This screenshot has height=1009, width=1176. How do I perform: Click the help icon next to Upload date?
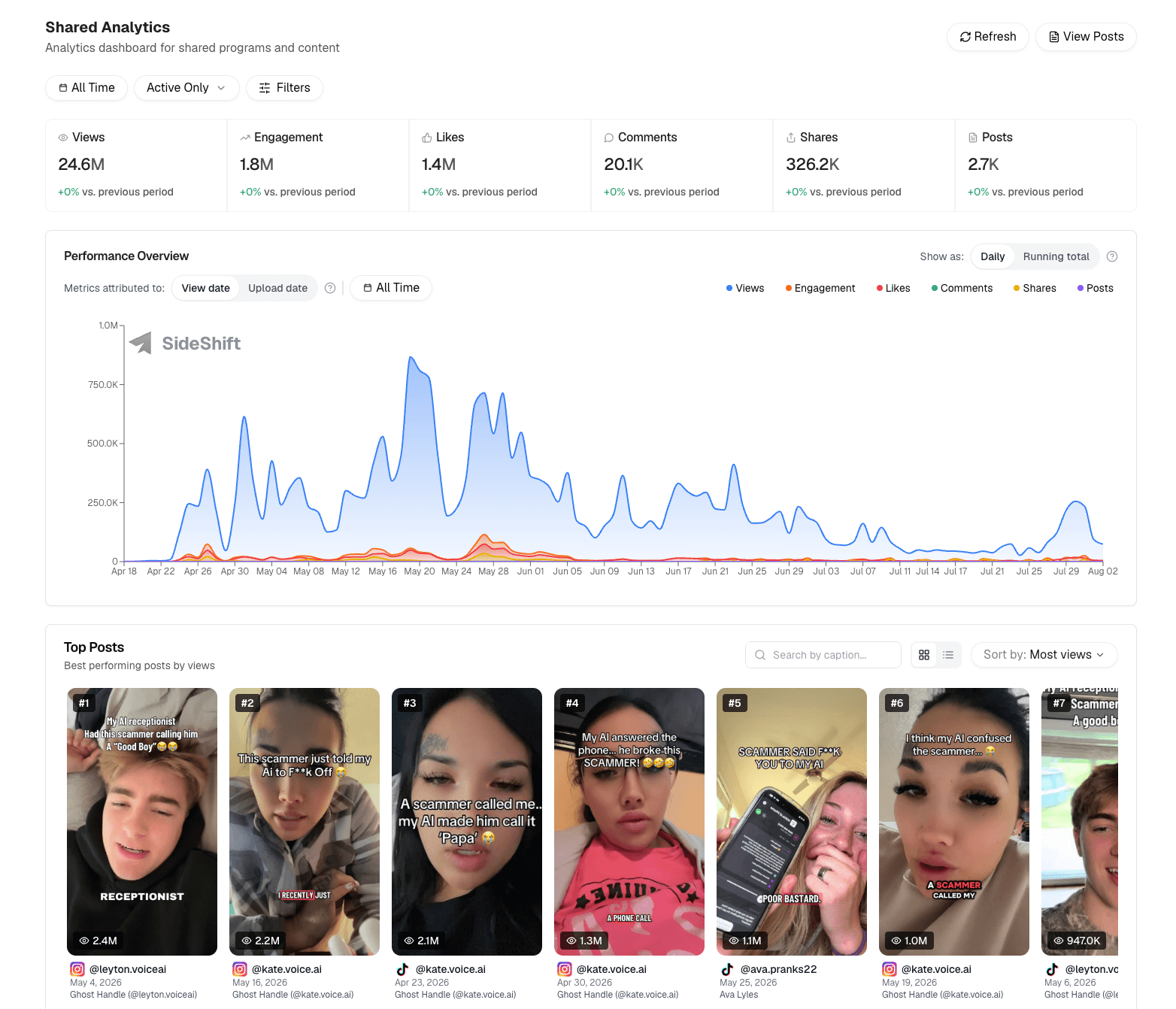pyautogui.click(x=329, y=288)
